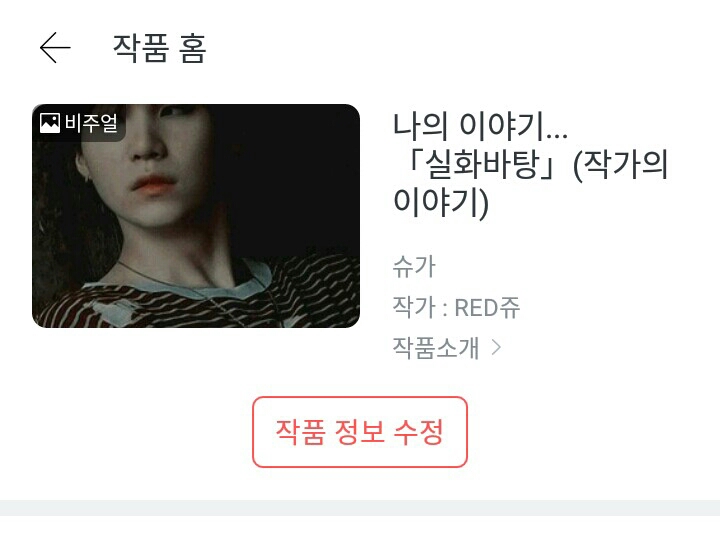Tap the 슈가 character tag
720x540 pixels.
[414, 267]
